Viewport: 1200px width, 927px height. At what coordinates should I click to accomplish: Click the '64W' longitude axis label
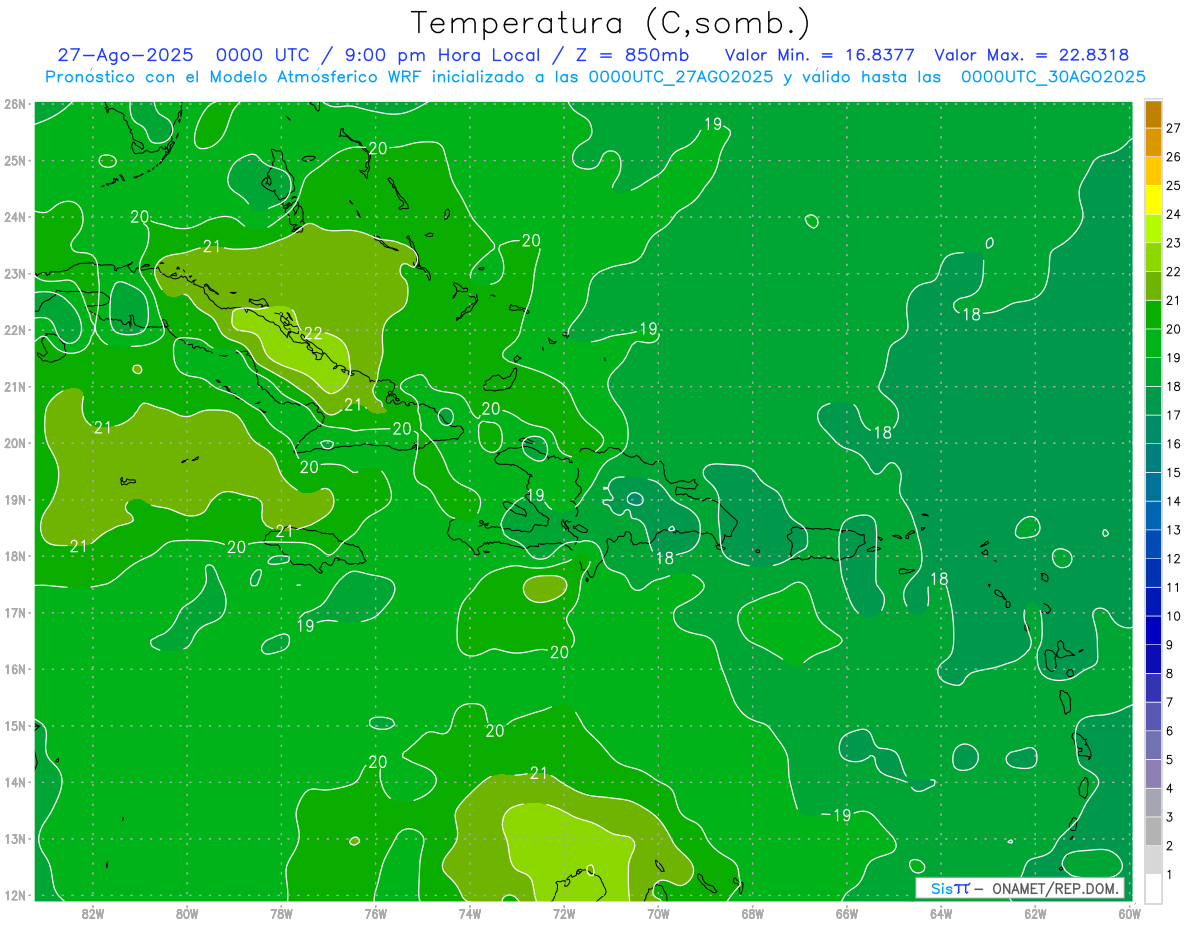click(941, 912)
